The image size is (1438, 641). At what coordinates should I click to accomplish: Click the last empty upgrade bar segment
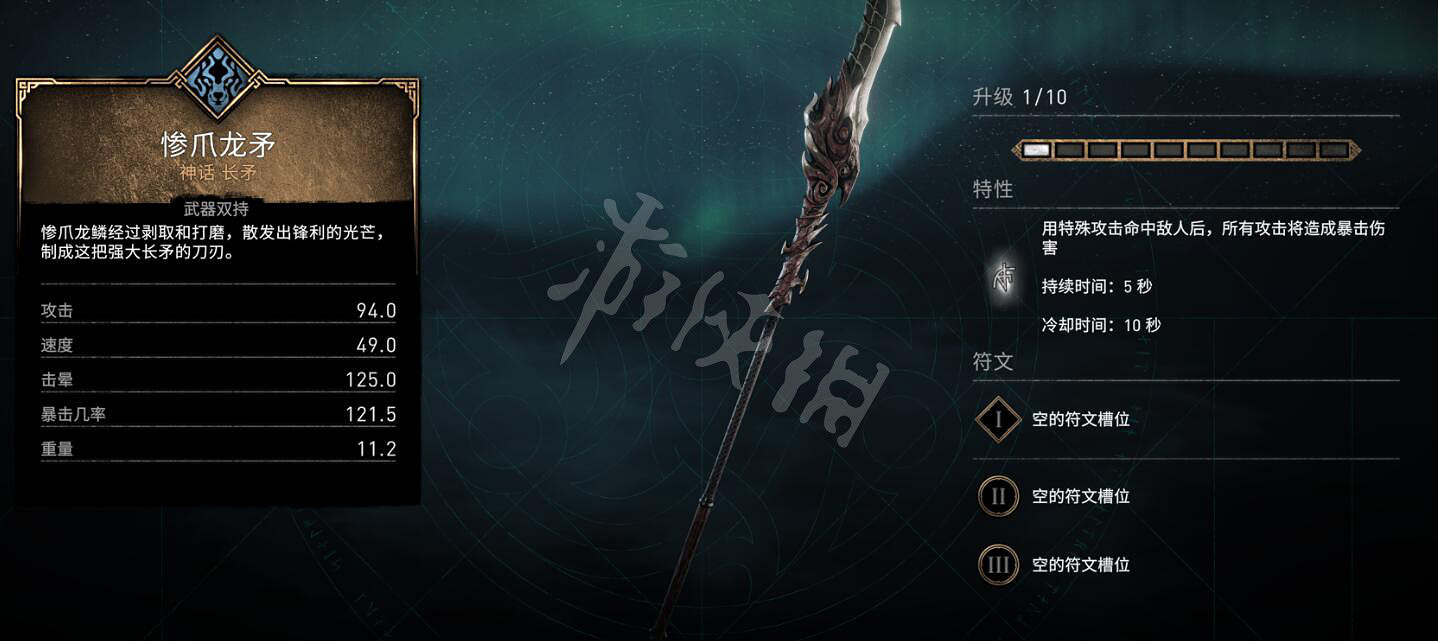point(1333,150)
